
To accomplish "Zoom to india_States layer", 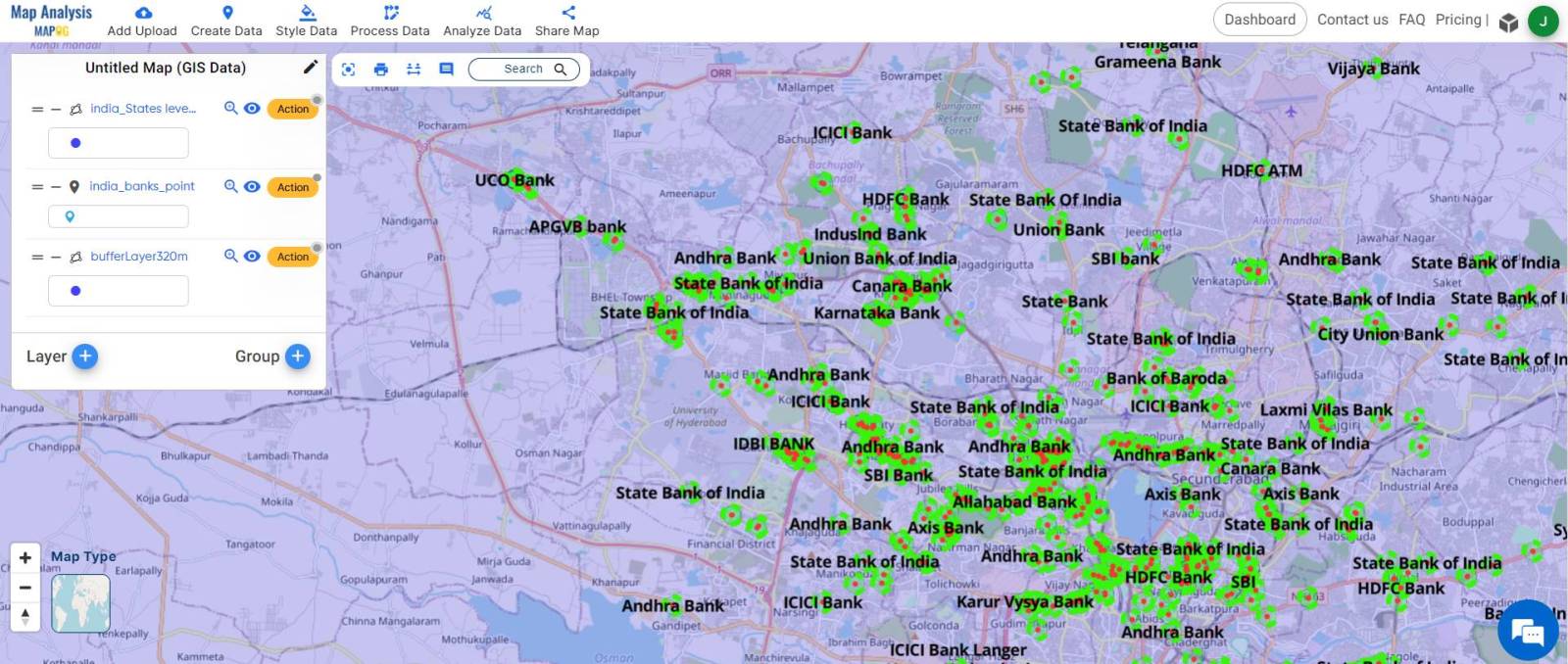I will 230,108.
